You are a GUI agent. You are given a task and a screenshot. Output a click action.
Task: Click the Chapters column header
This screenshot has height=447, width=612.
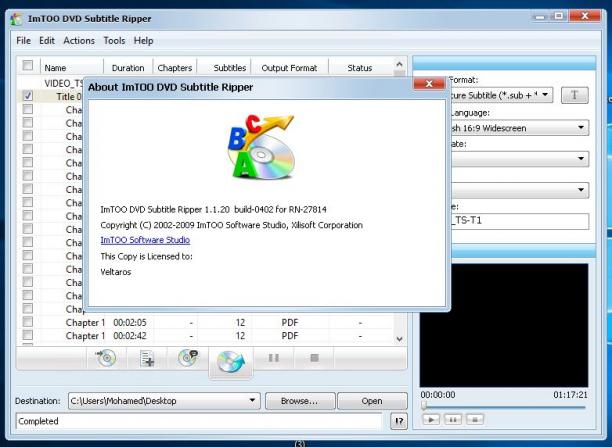[175, 68]
